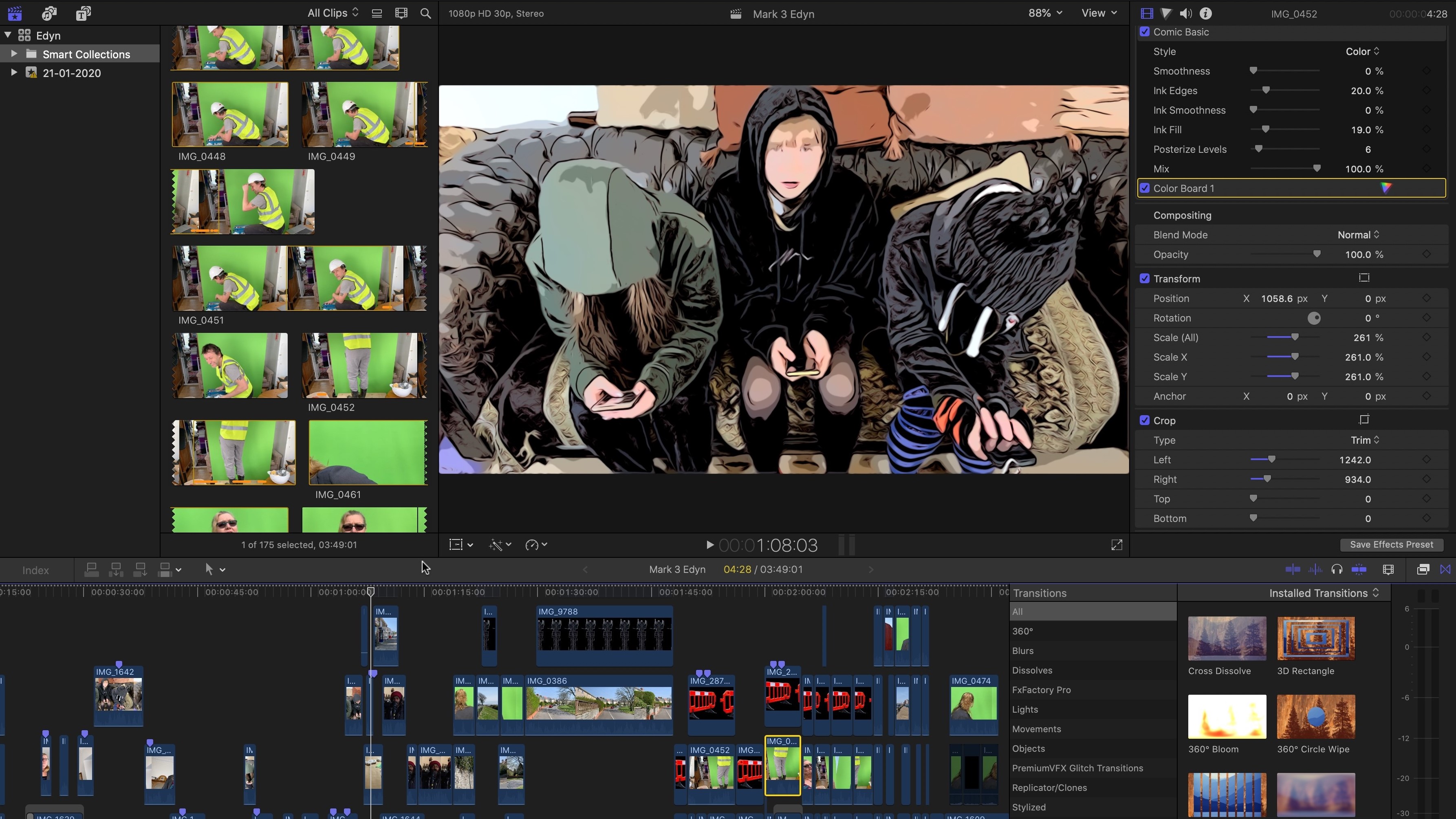Toggle Comic Basic effect checkbox

click(x=1144, y=32)
